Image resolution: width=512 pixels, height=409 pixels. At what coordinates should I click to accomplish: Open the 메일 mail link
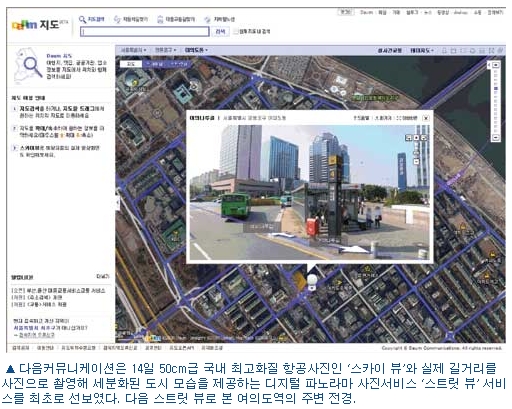pos(383,12)
